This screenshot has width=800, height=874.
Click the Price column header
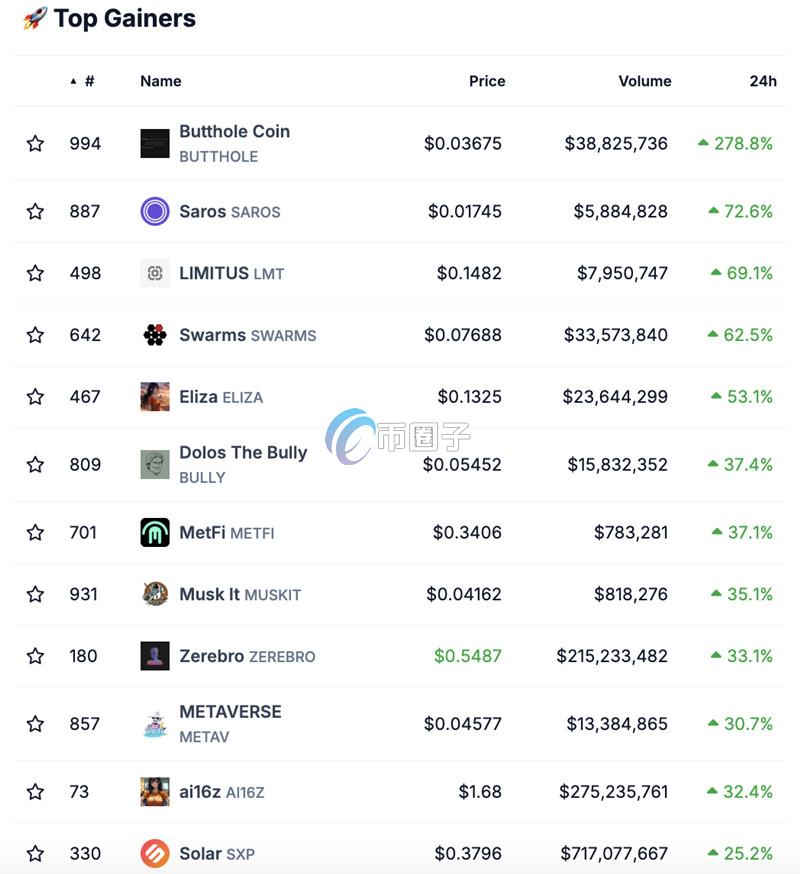pos(487,81)
